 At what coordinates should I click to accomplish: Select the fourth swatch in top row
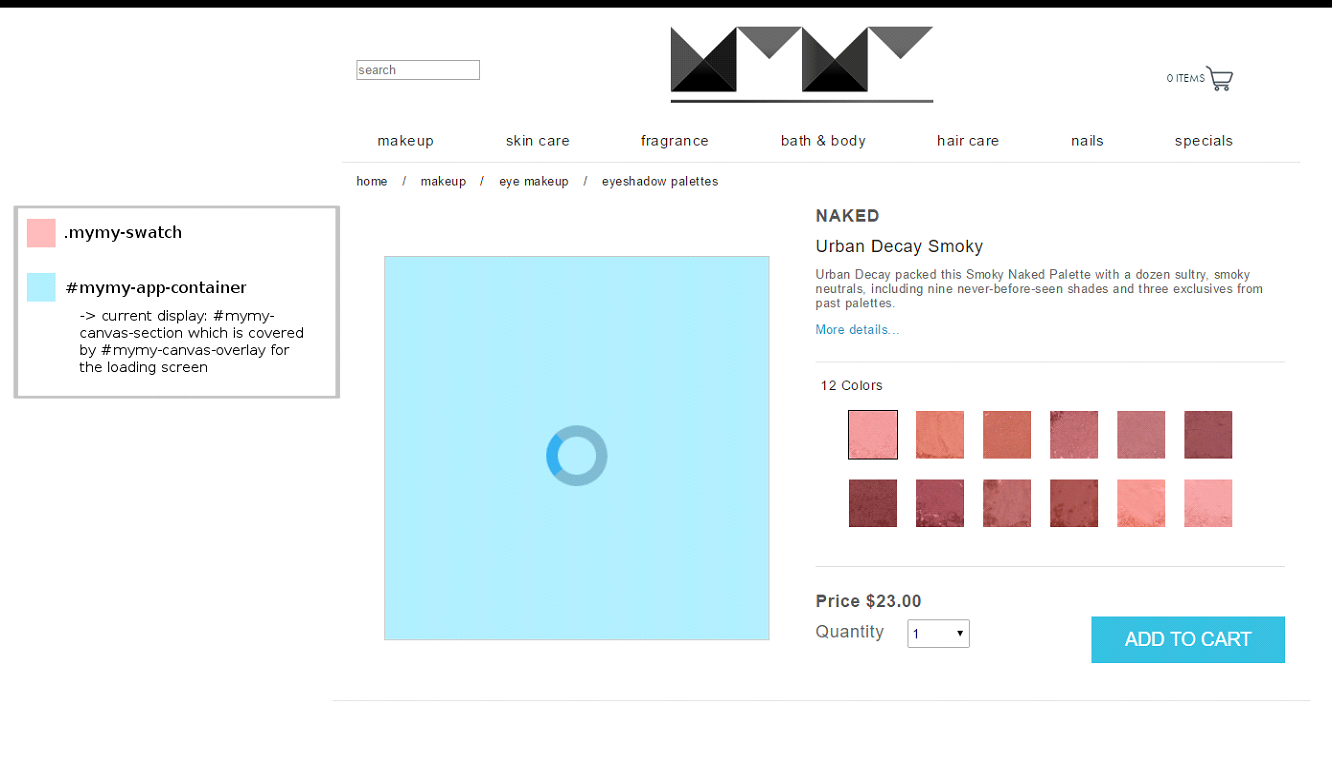click(x=1074, y=435)
